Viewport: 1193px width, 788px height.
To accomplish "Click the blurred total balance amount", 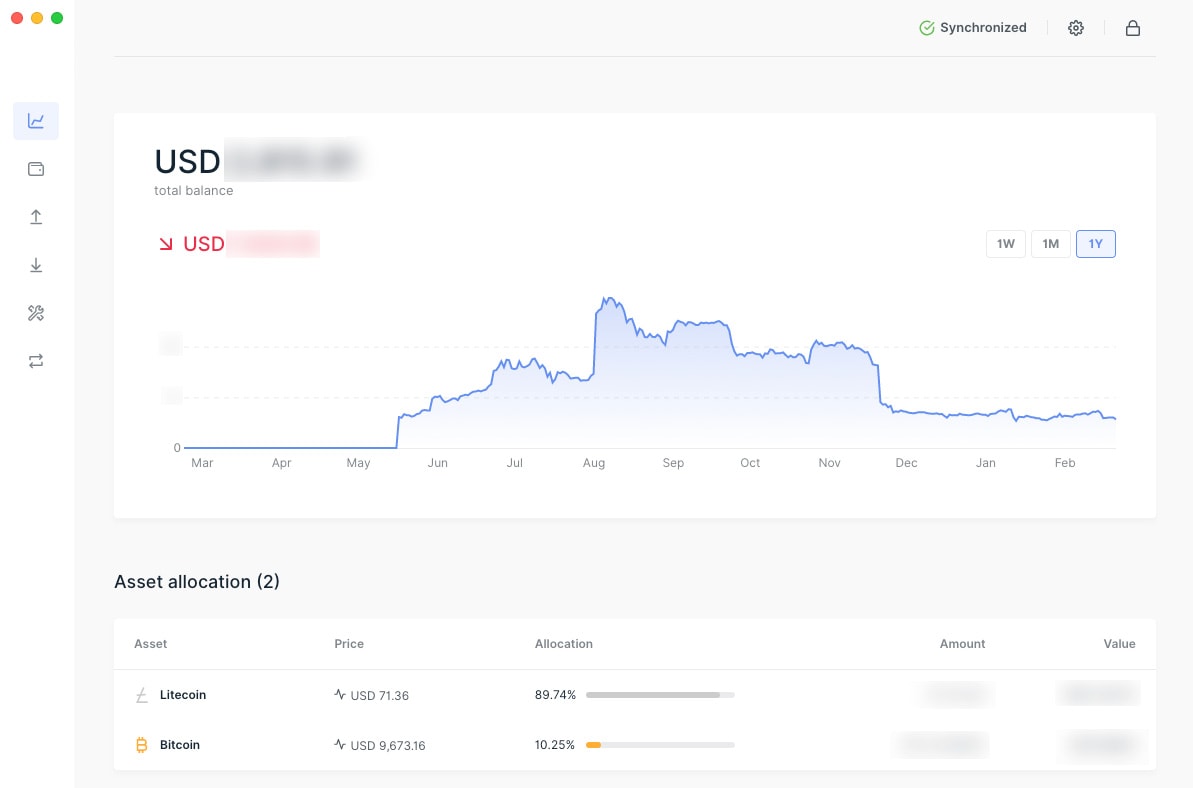I will (290, 161).
